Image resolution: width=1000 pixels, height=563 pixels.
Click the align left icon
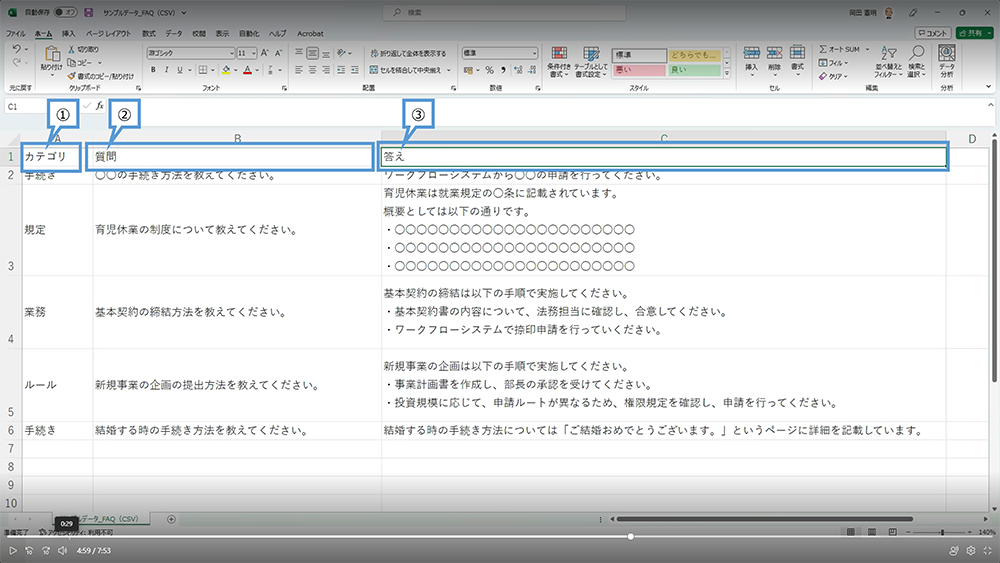(298, 69)
